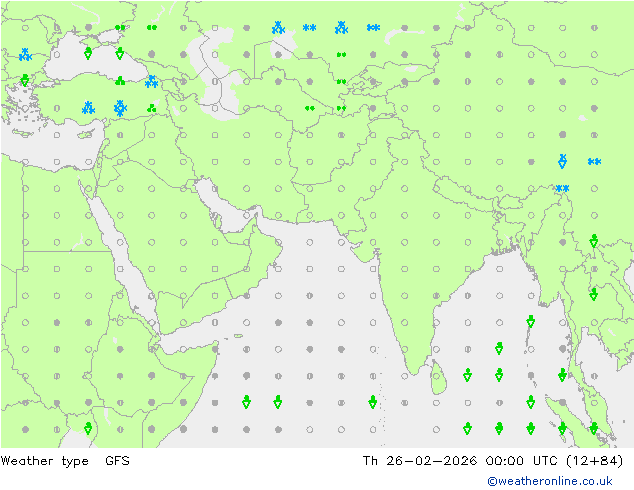Click the blue snow symbol over Romania

click(x=25, y=55)
